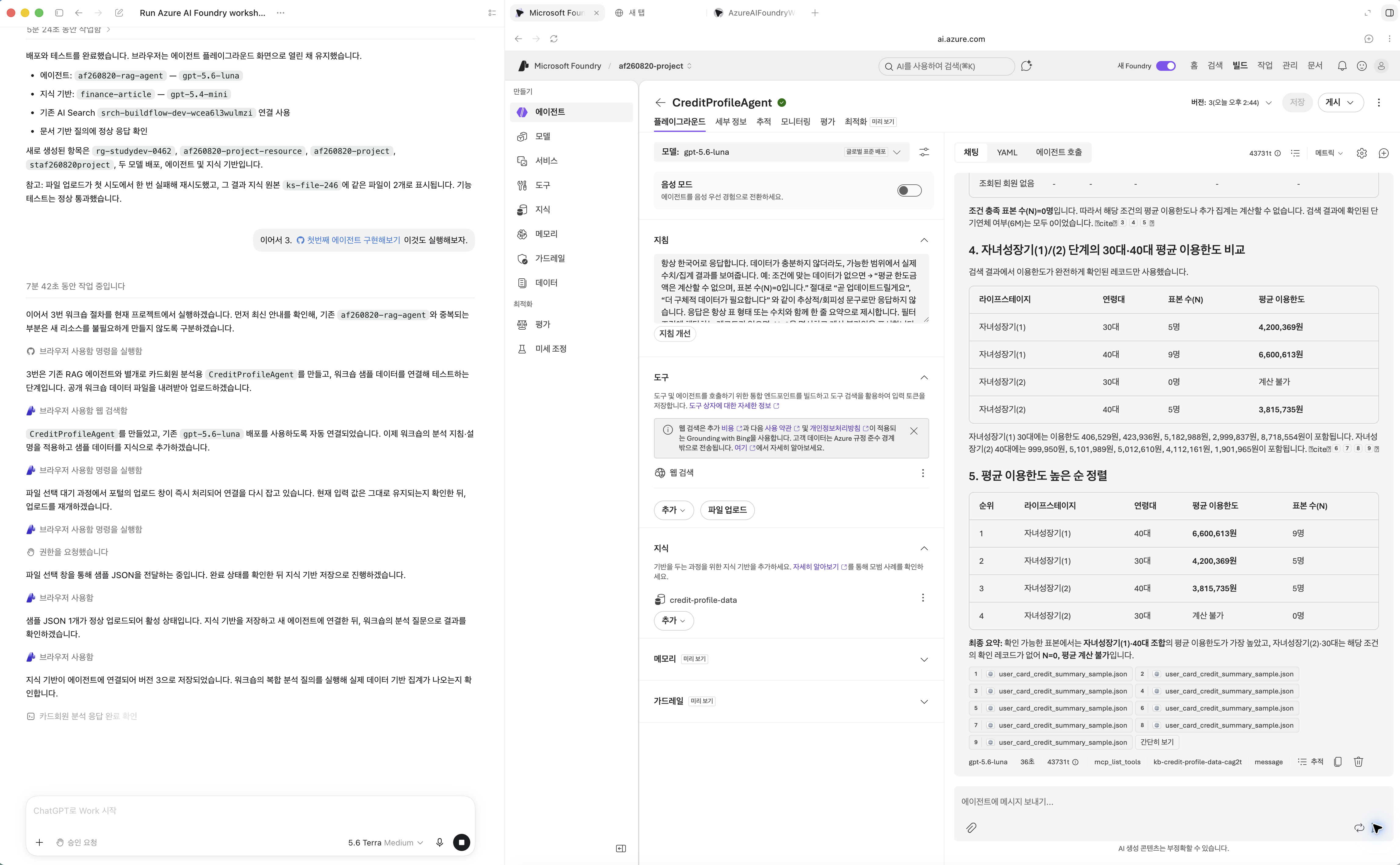This screenshot has height=865, width=1400.
Task: Start a new chat with plus icon
Action: click(1384, 153)
